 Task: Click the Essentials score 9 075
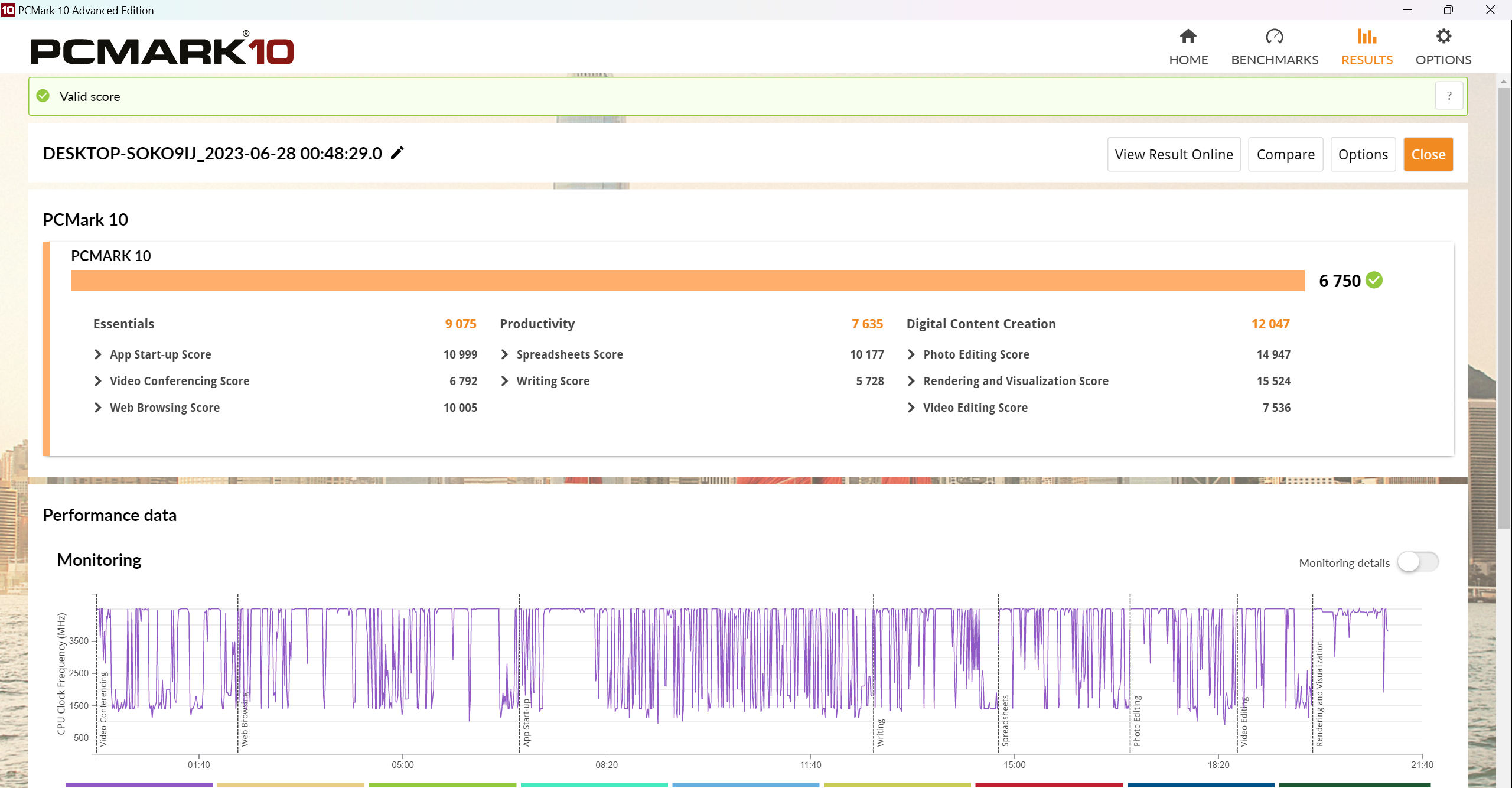click(x=461, y=324)
